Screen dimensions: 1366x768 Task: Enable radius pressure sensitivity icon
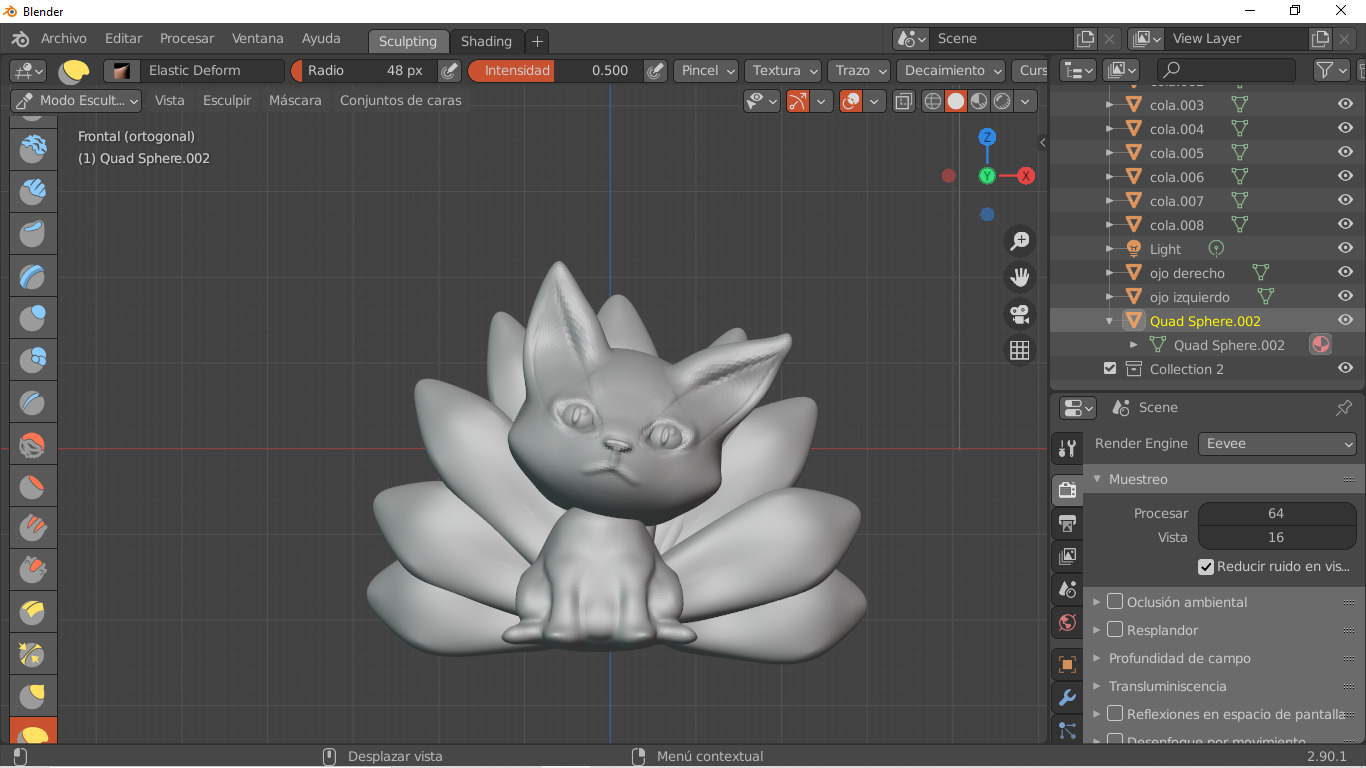pos(450,71)
